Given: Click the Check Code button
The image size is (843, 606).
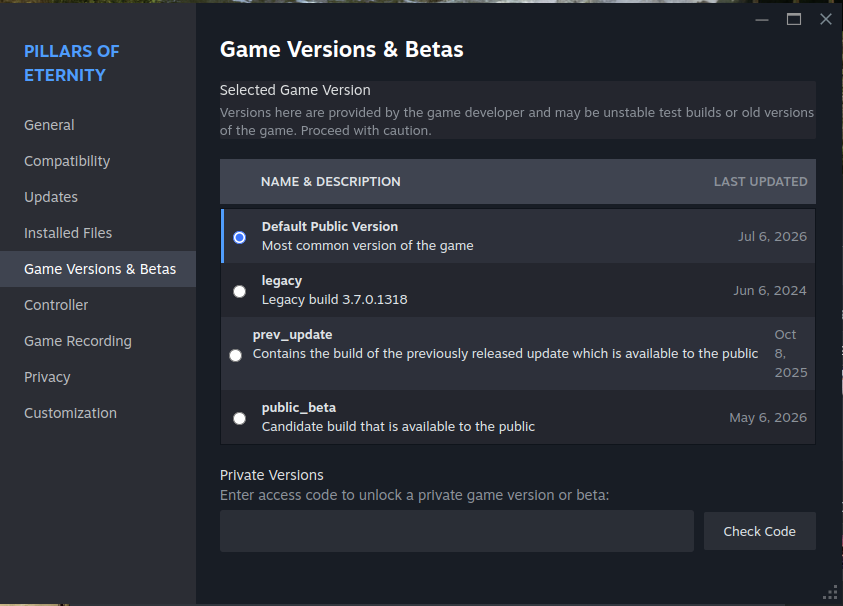Looking at the screenshot, I should [x=759, y=531].
